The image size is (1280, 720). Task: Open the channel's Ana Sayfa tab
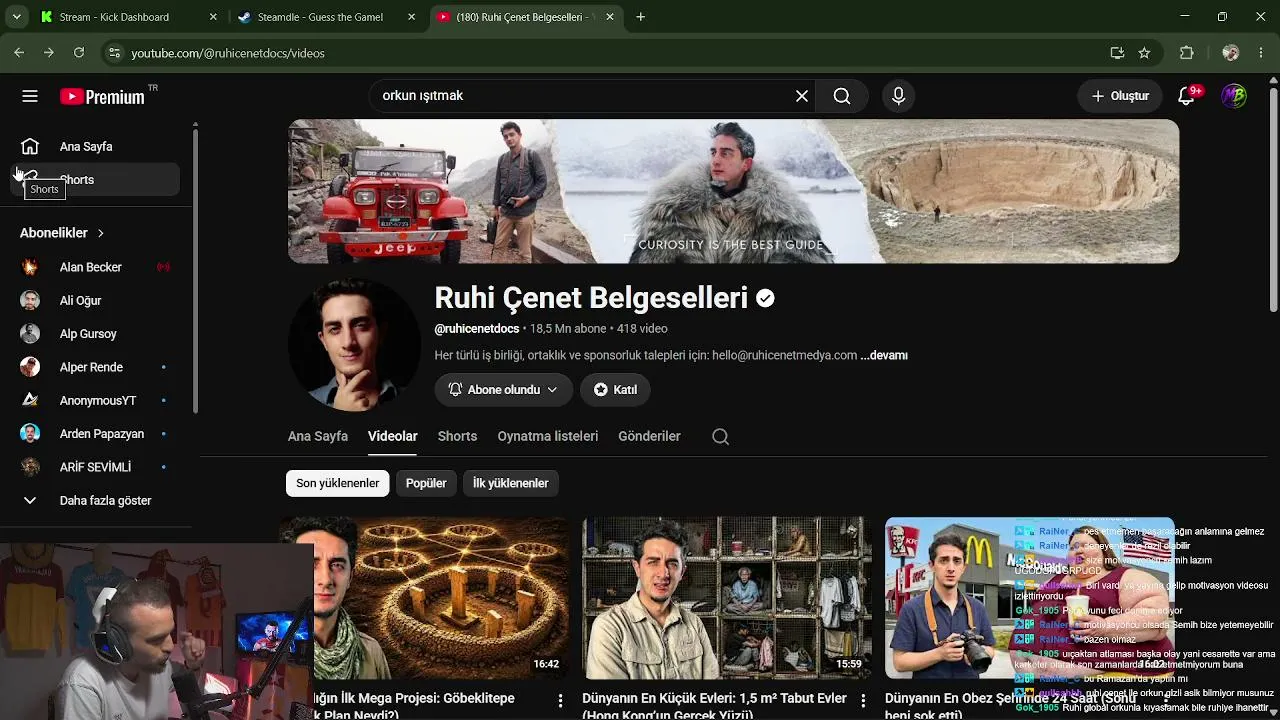click(x=318, y=436)
